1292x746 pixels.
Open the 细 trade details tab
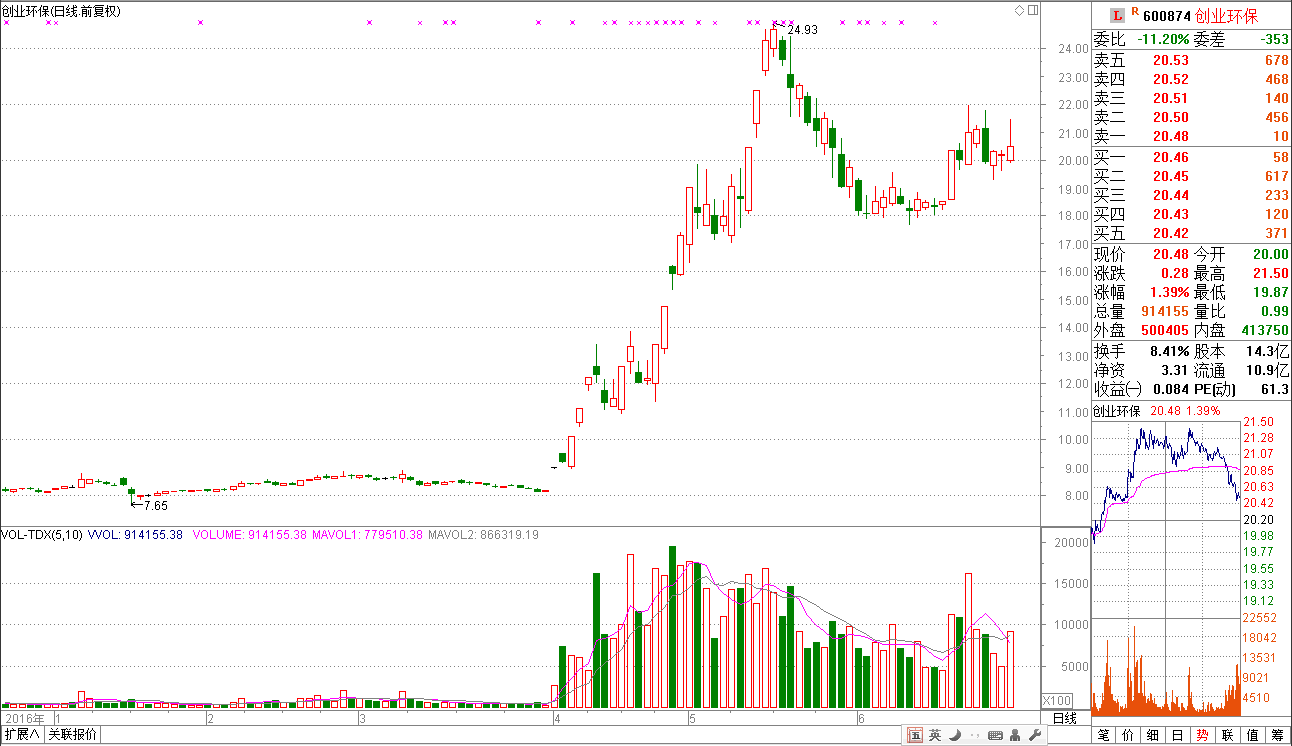pos(1154,735)
